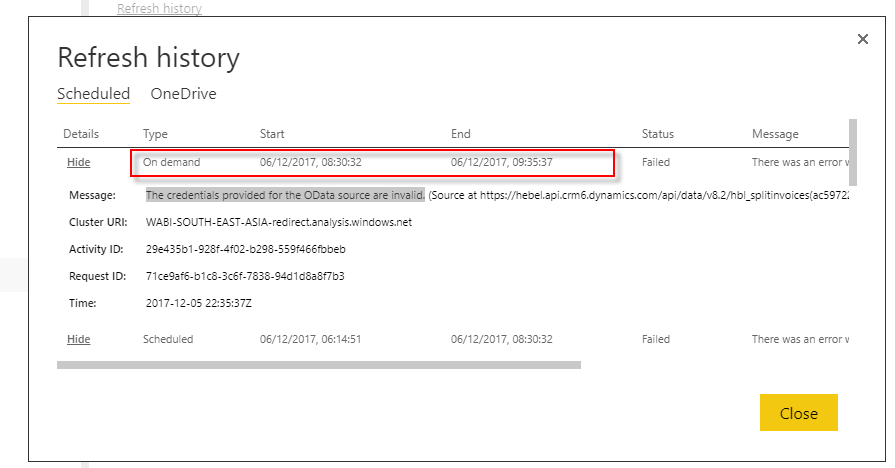
Task: Click error message of the Scheduled row
Action: [x=800, y=339]
